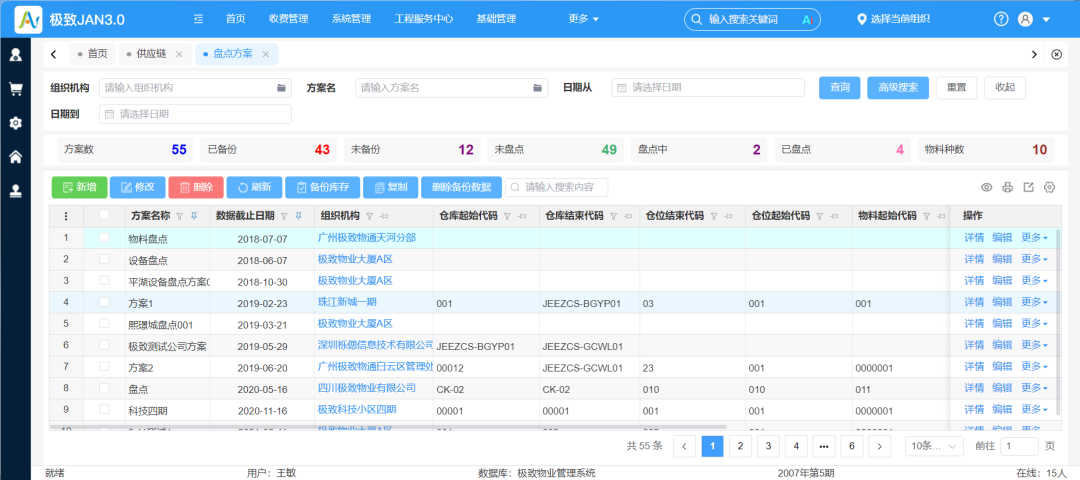Switch to the 首页 tab
The height and width of the screenshot is (480, 1080).
point(92,54)
